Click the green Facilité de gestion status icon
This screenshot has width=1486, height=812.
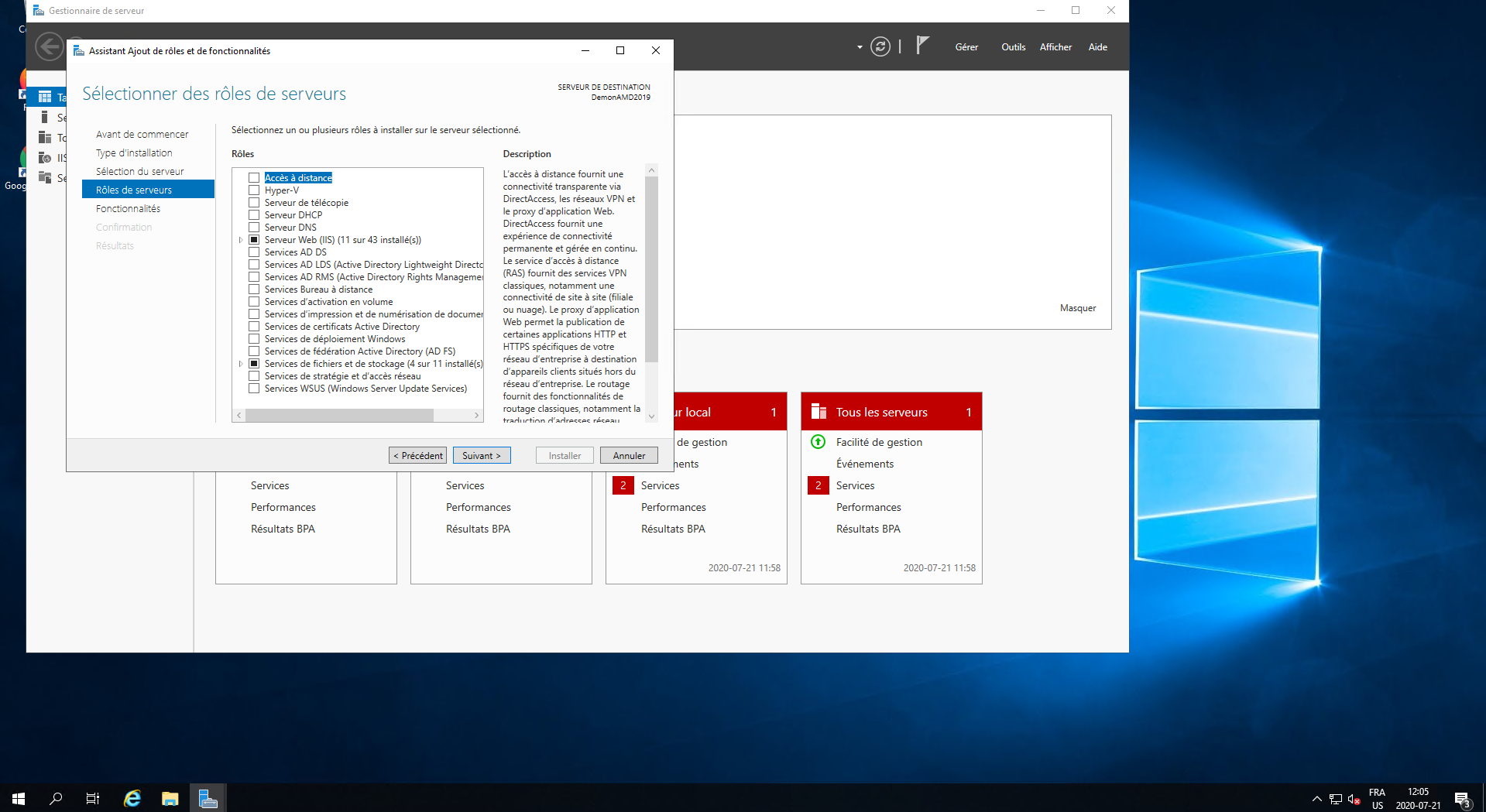(x=818, y=442)
